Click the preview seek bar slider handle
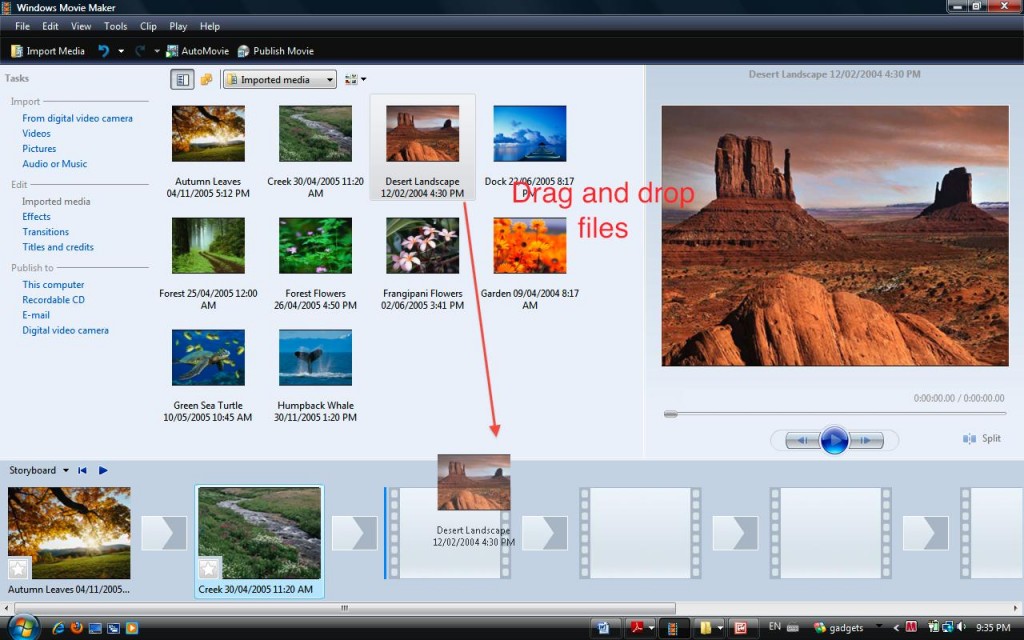1024x640 pixels. click(671, 413)
